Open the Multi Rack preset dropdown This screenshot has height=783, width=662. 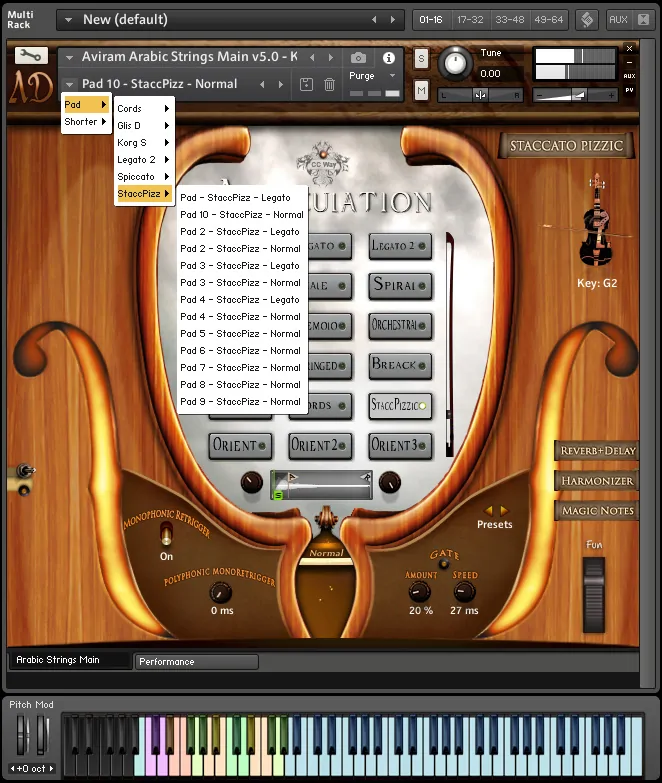[68, 19]
